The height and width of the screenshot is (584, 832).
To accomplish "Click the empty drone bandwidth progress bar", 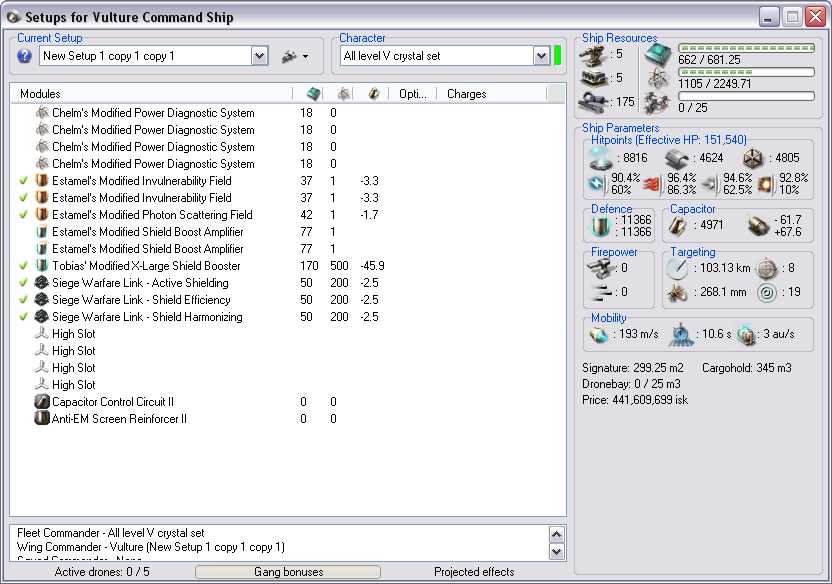I will pyautogui.click(x=747, y=96).
